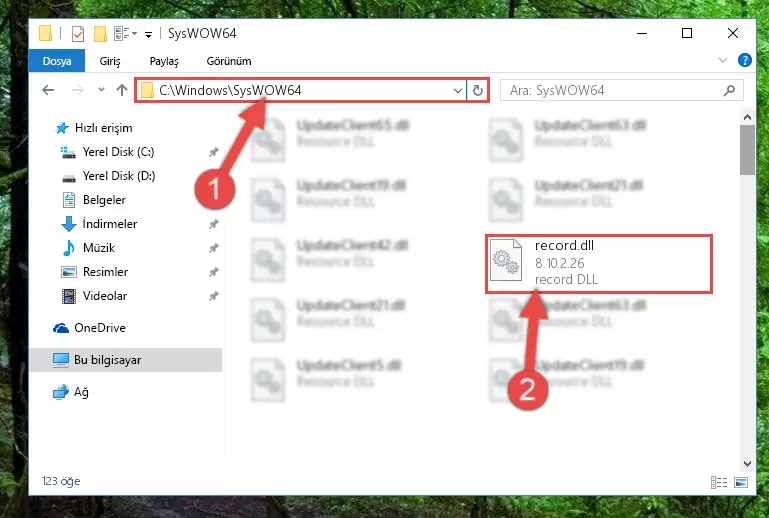769x518 pixels.
Task: Open the Paylaş ribbon tab
Action: (164, 61)
